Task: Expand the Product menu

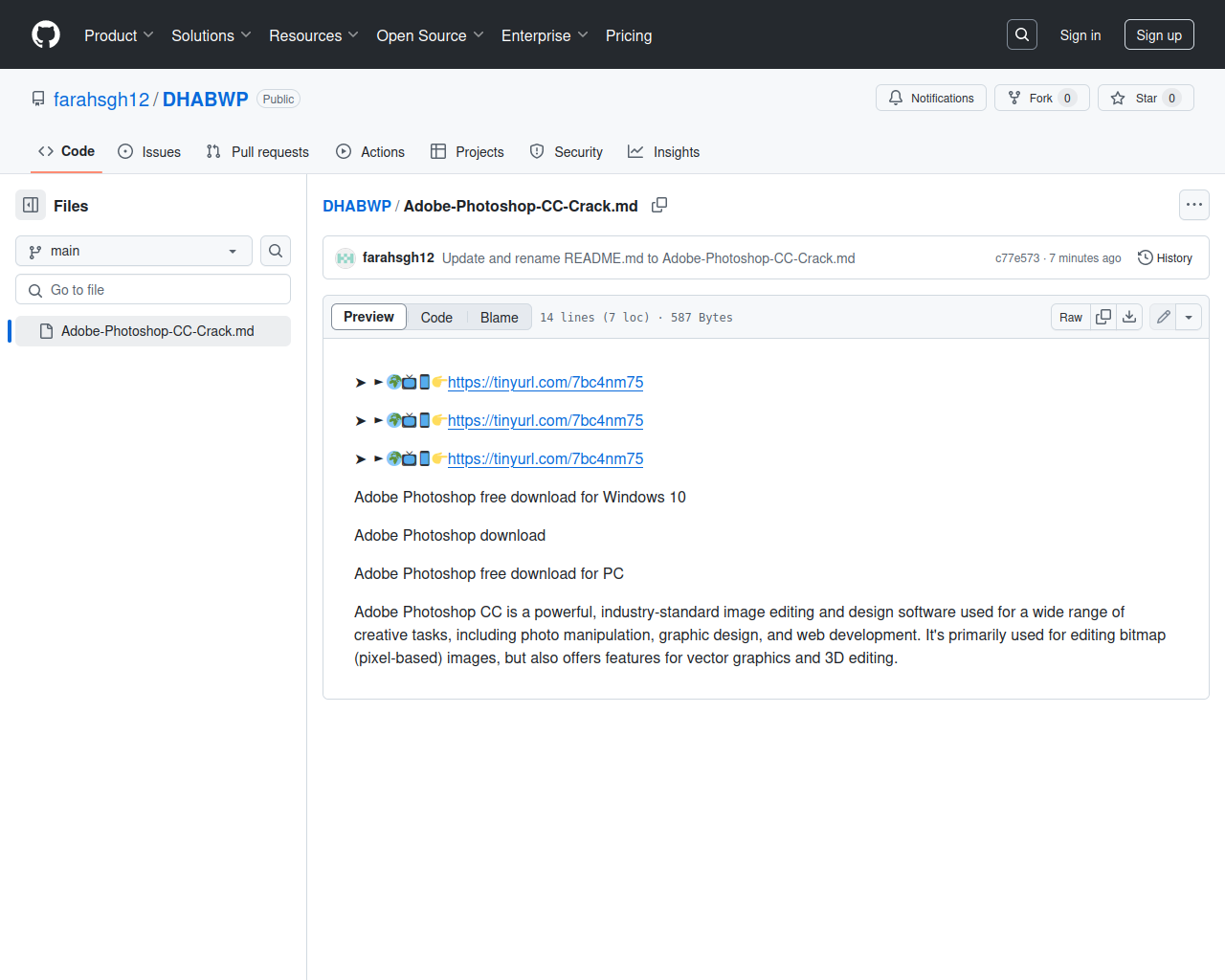Action: (119, 35)
